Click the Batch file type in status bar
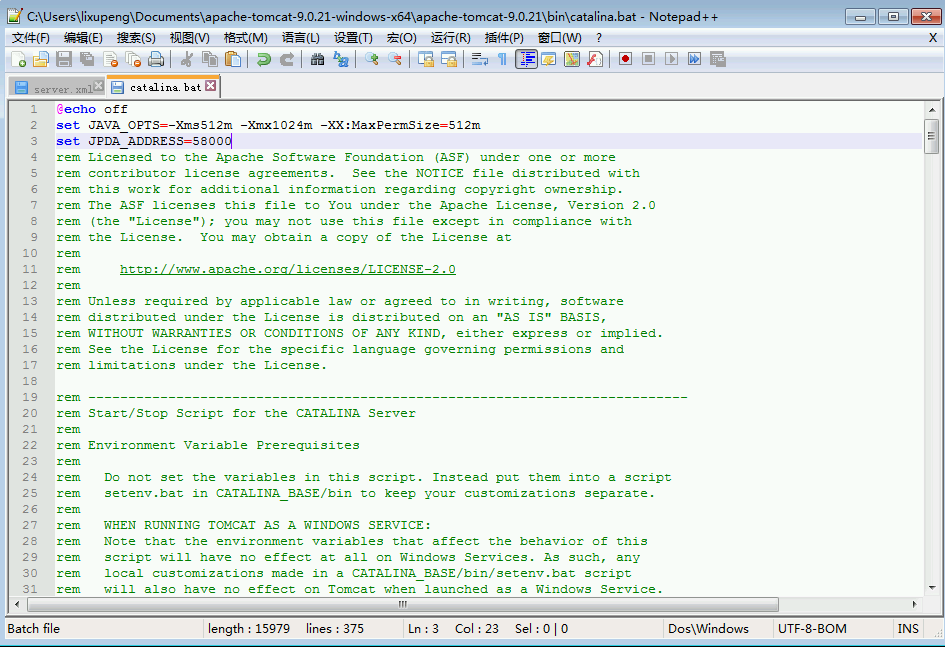945x647 pixels. 34,629
